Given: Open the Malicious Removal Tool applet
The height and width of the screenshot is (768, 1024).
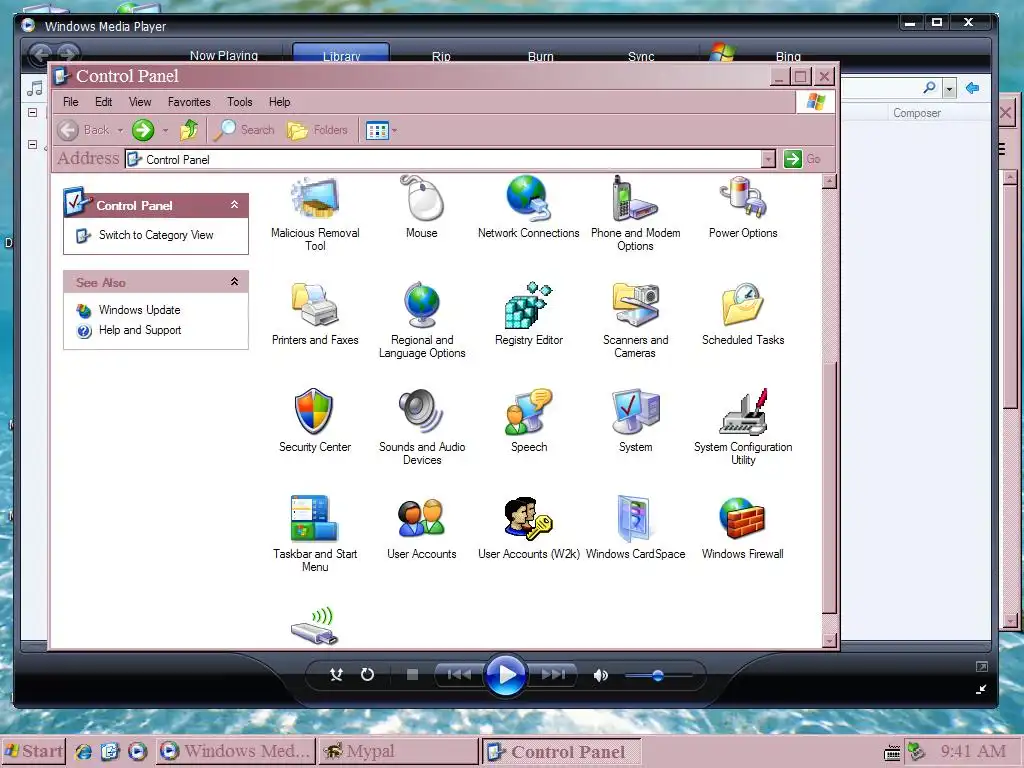Looking at the screenshot, I should [315, 214].
